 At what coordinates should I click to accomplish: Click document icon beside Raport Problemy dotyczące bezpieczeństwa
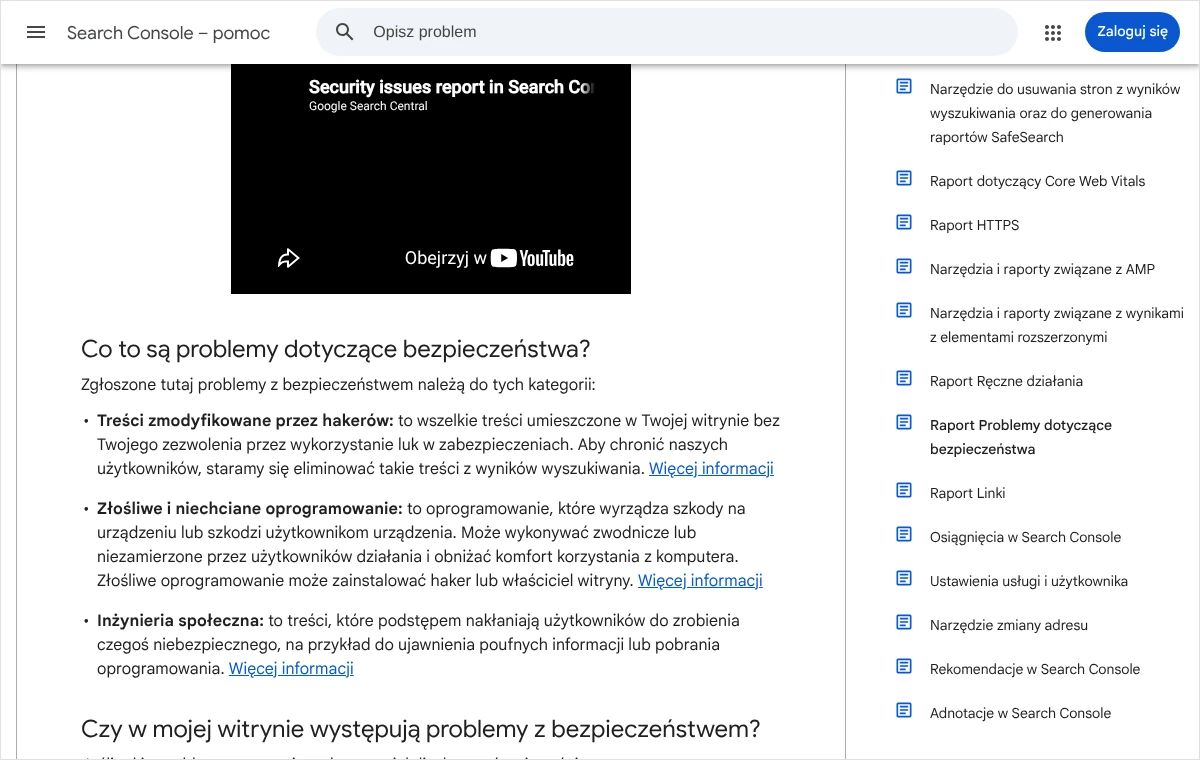pyautogui.click(x=904, y=423)
